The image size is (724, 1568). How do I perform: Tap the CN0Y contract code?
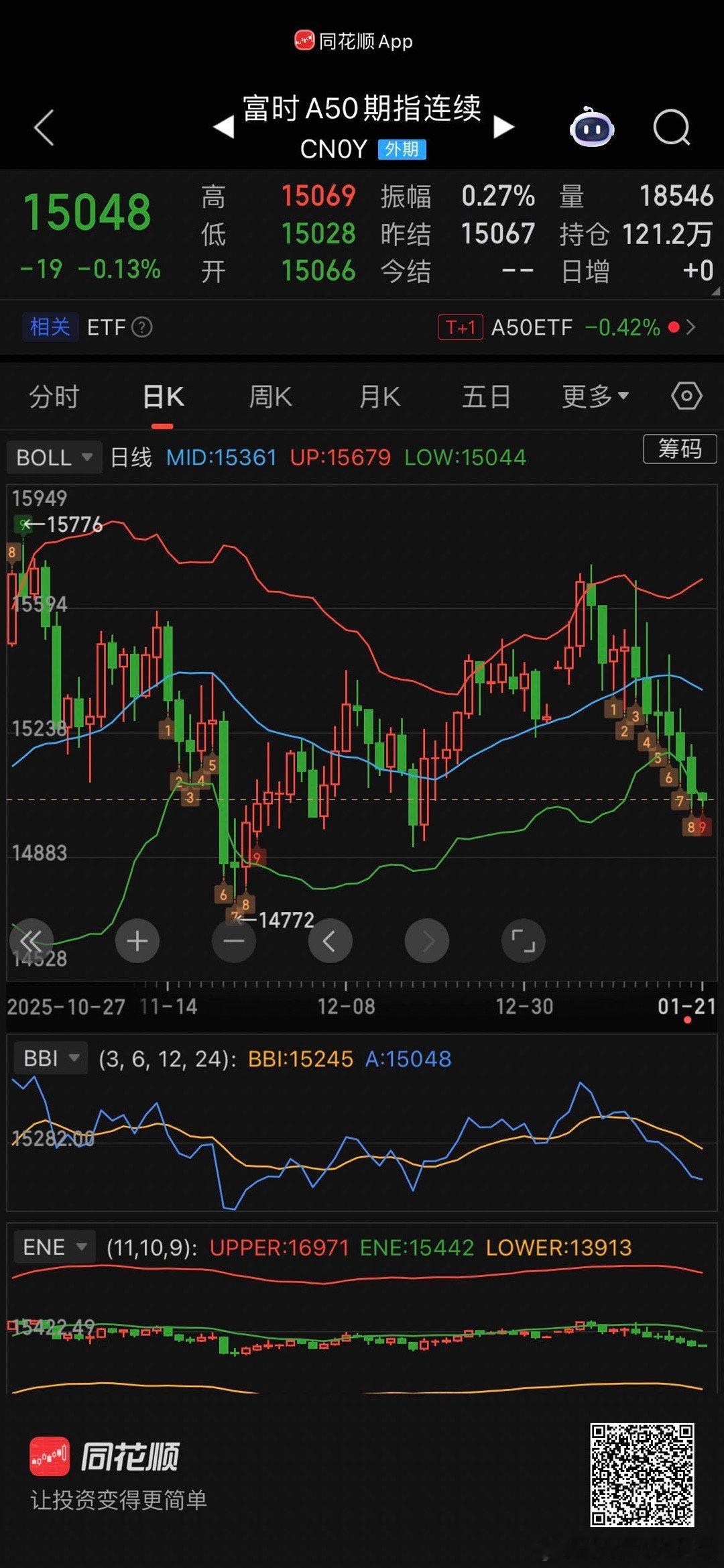tap(333, 149)
